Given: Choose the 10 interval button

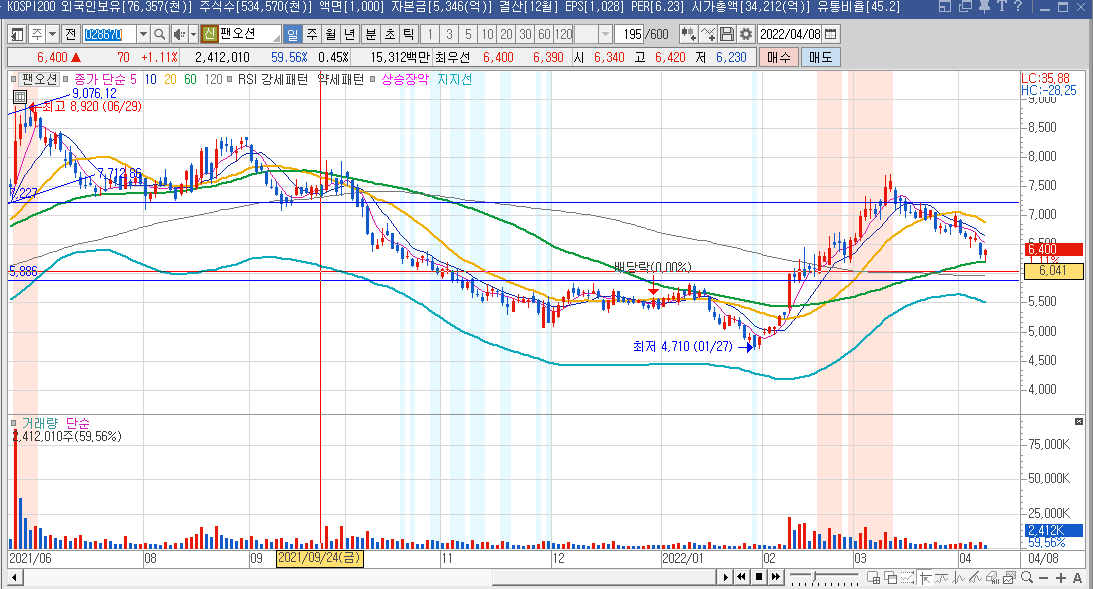Looking at the screenshot, I should [x=487, y=34].
